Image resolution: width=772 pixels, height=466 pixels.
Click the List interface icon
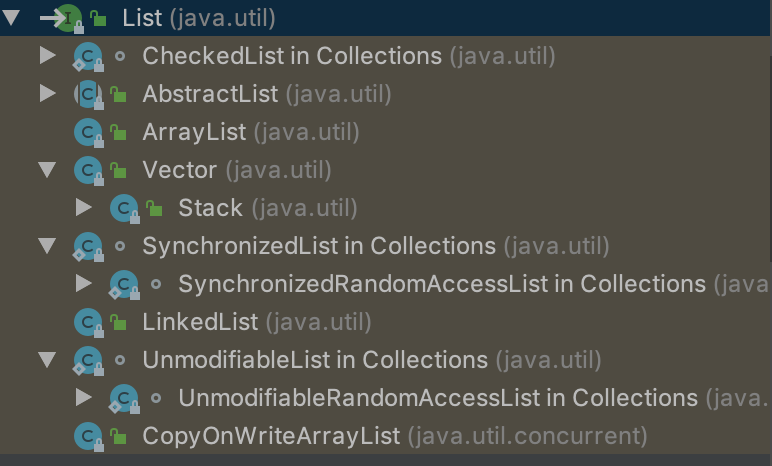pyautogui.click(x=68, y=17)
